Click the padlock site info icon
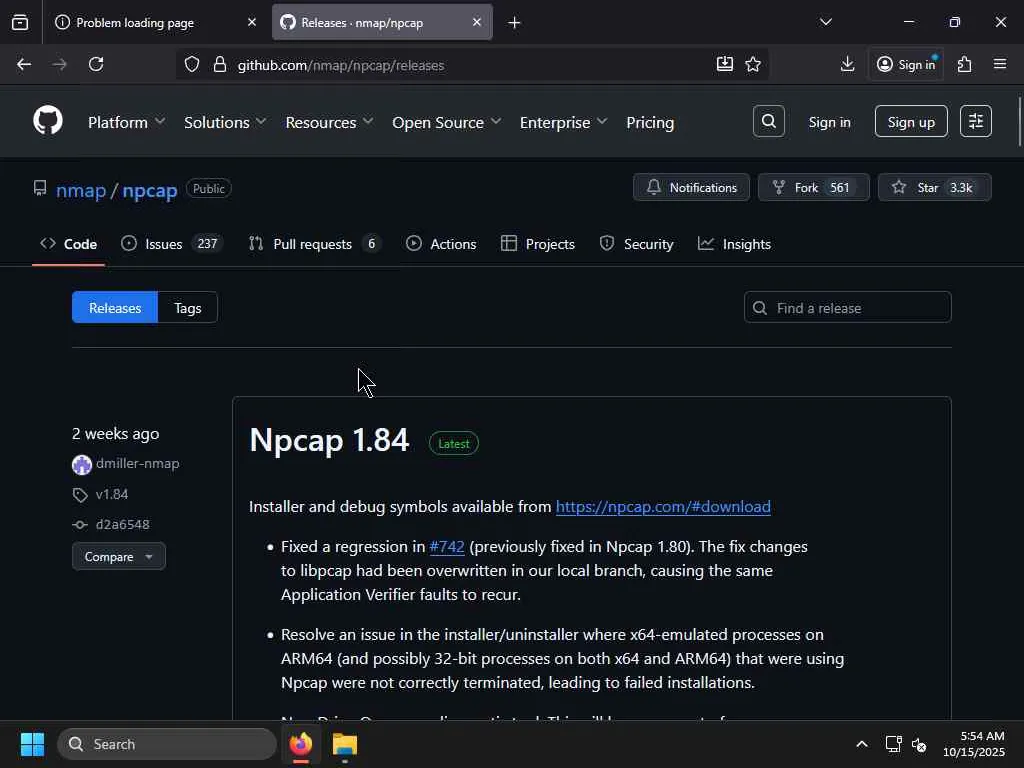This screenshot has height=768, width=1024. (x=220, y=65)
